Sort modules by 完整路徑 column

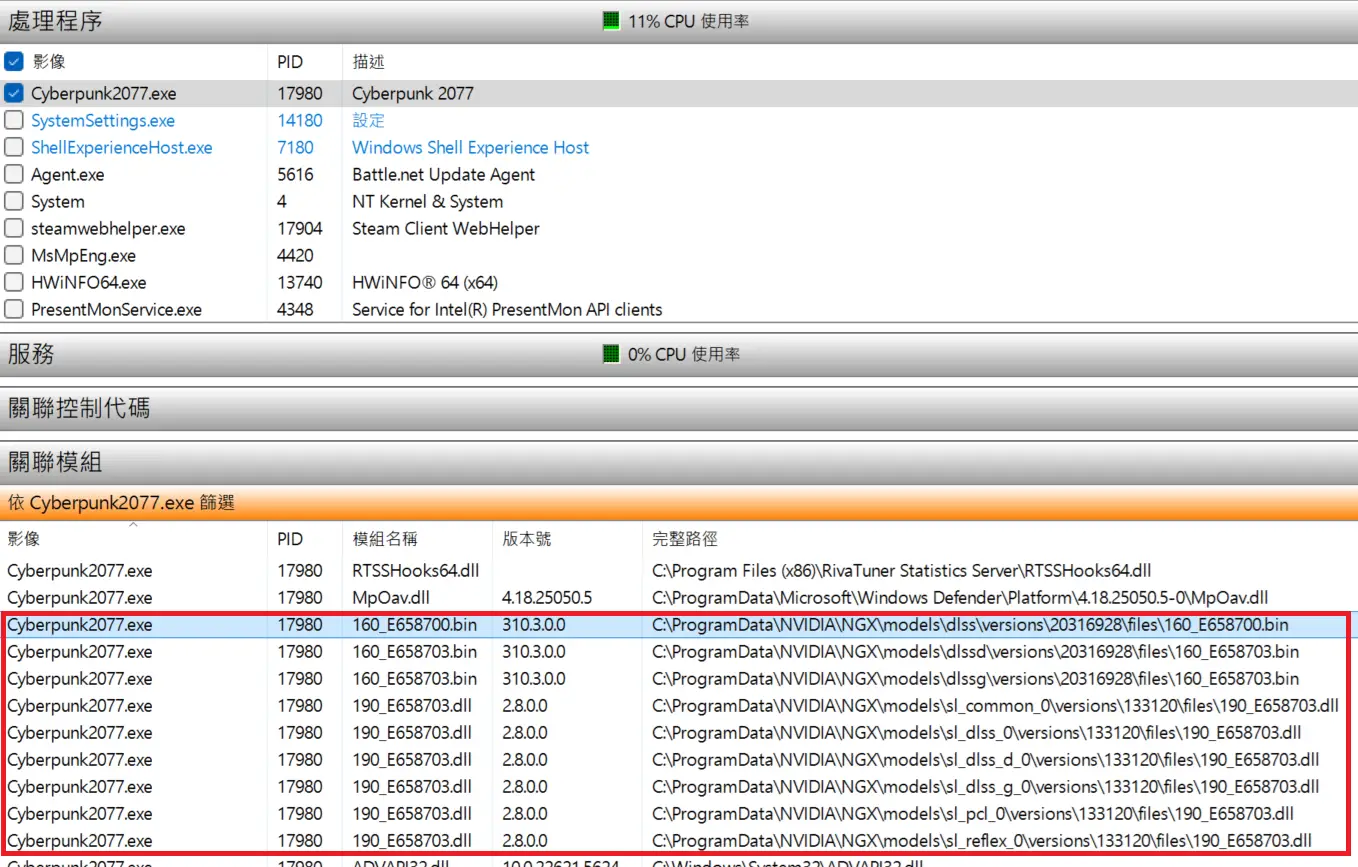click(684, 539)
